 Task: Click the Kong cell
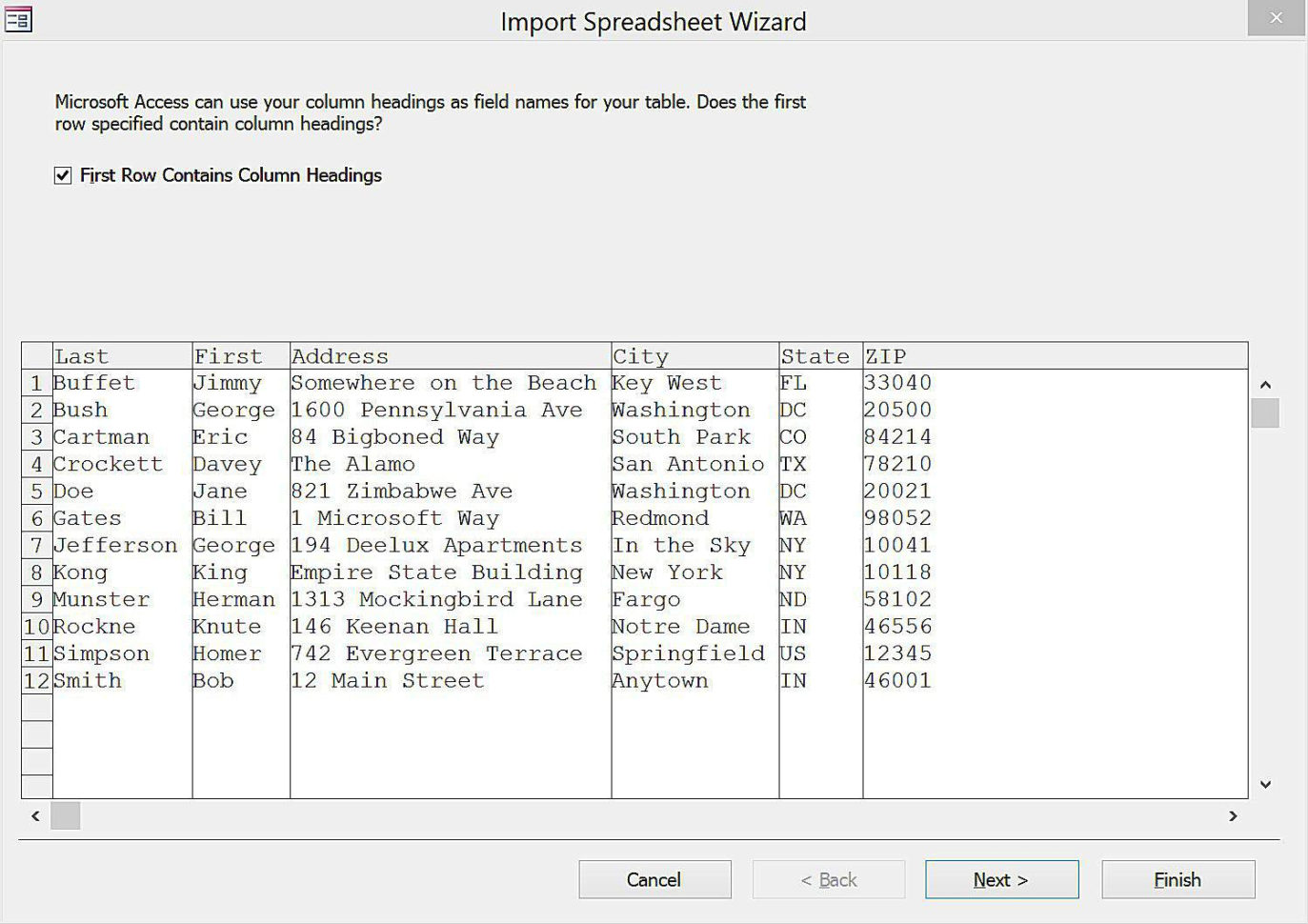(122, 572)
